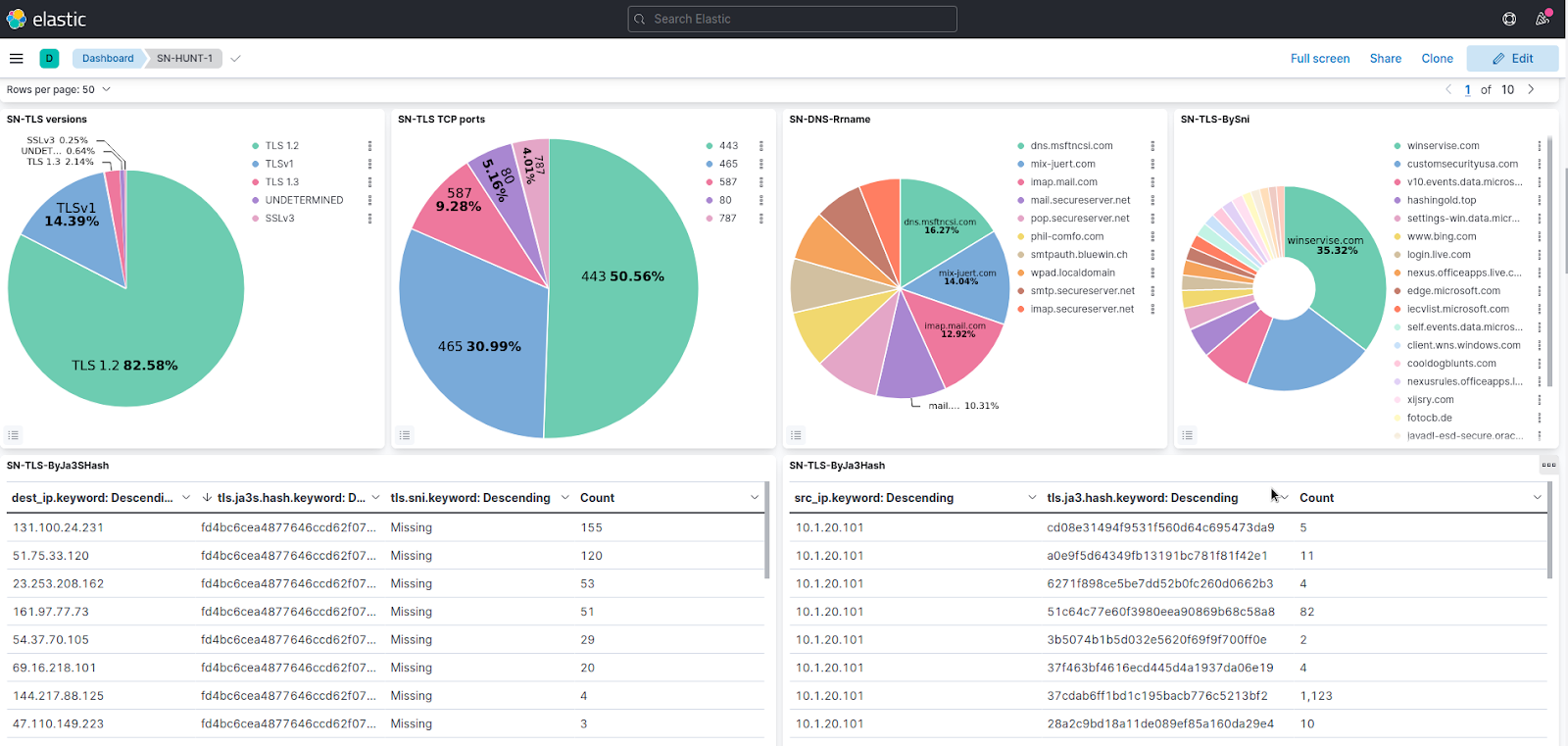1568x746 pixels.
Task: Open the Share menu
Action: point(1386,59)
